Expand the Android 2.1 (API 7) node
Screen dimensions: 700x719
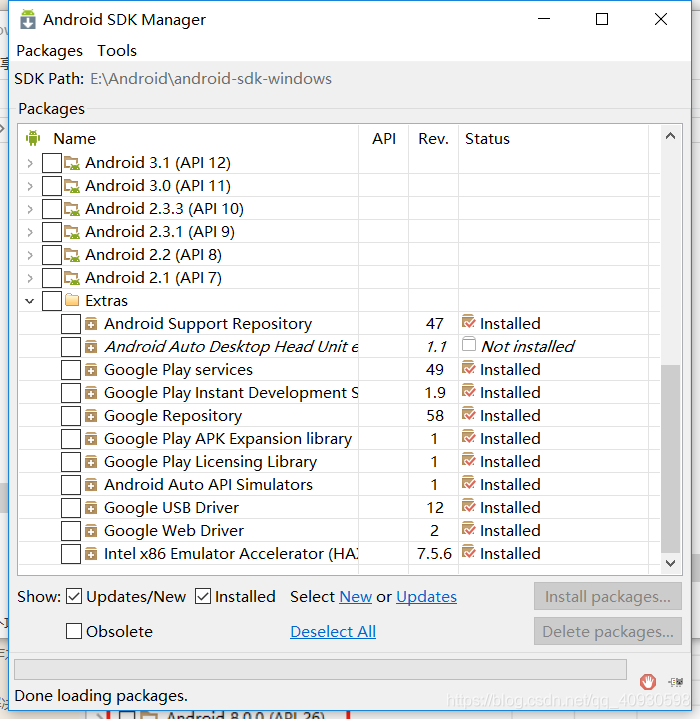[30, 278]
